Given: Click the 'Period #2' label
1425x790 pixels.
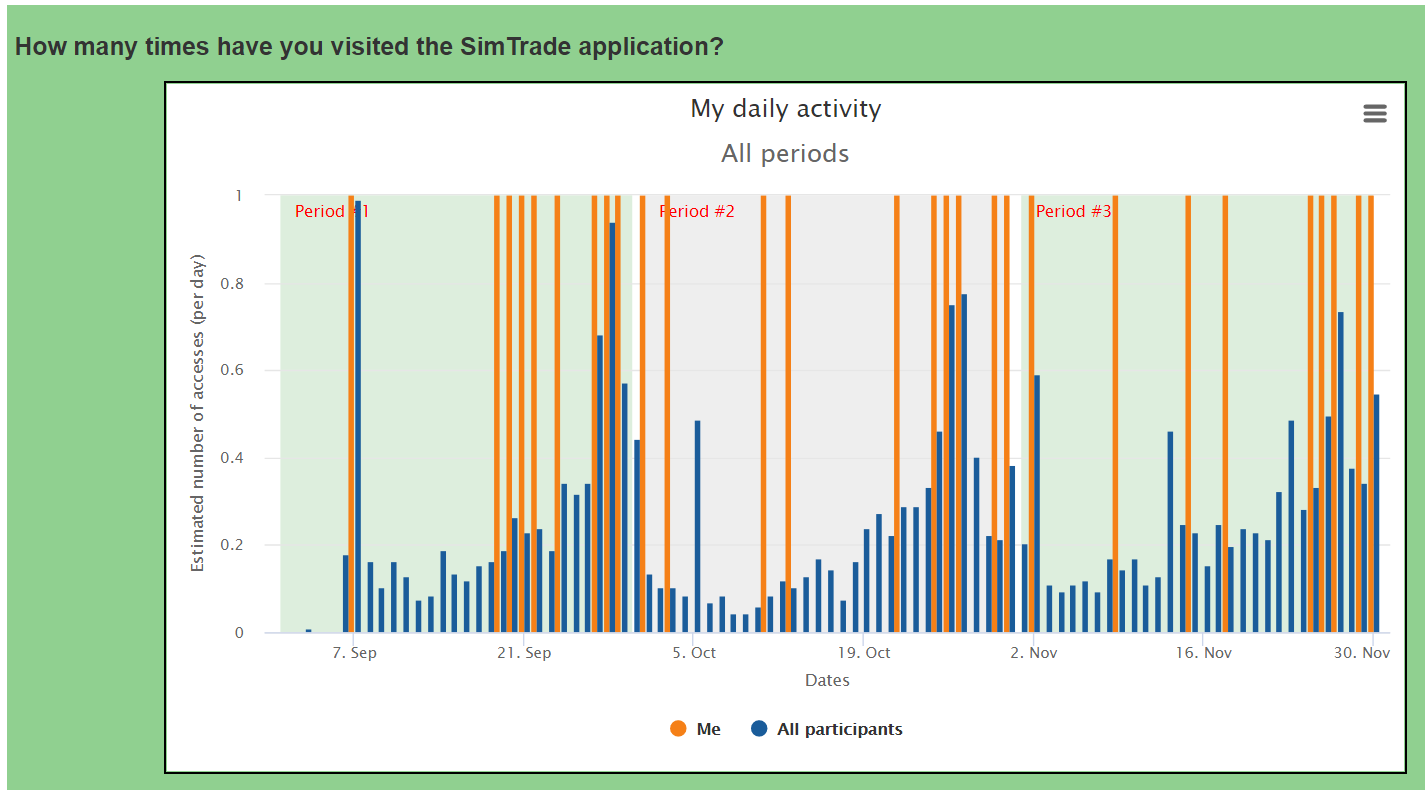Looking at the screenshot, I should (x=697, y=211).
